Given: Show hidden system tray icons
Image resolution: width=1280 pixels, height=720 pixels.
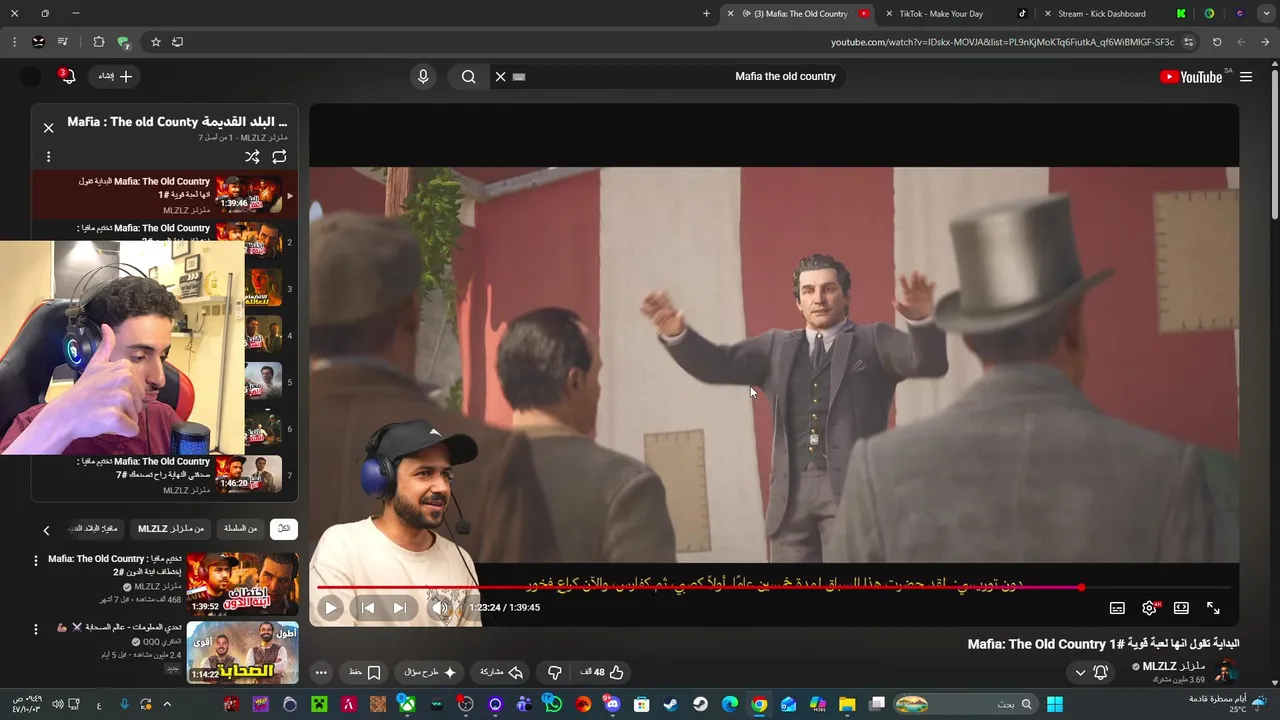Looking at the screenshot, I should coord(167,704).
